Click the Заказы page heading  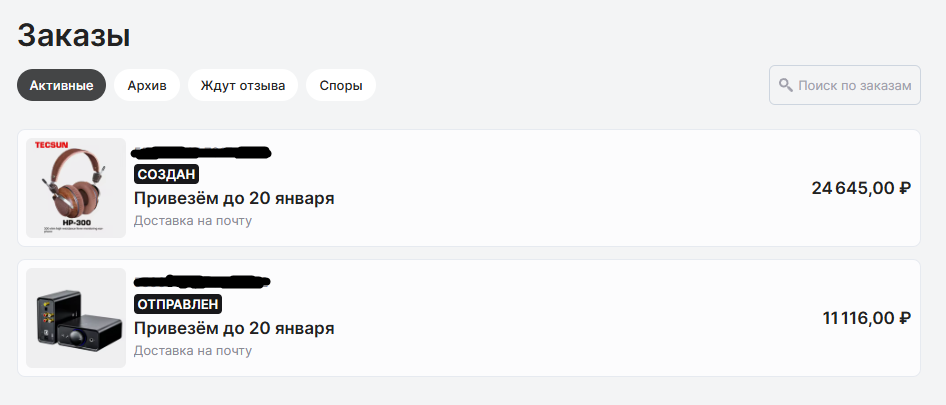[74, 36]
